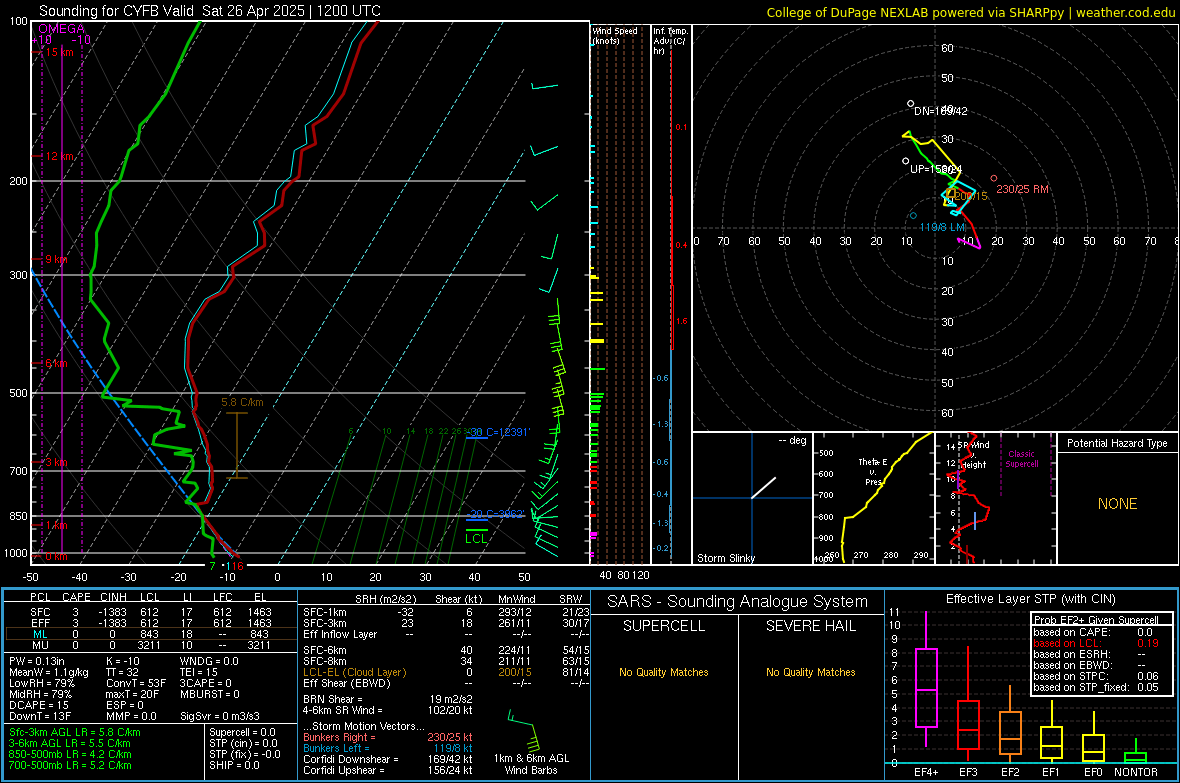This screenshot has width=1180, height=783.
Task: Click the 119/8 LM storm motion label
Action: coord(942,227)
